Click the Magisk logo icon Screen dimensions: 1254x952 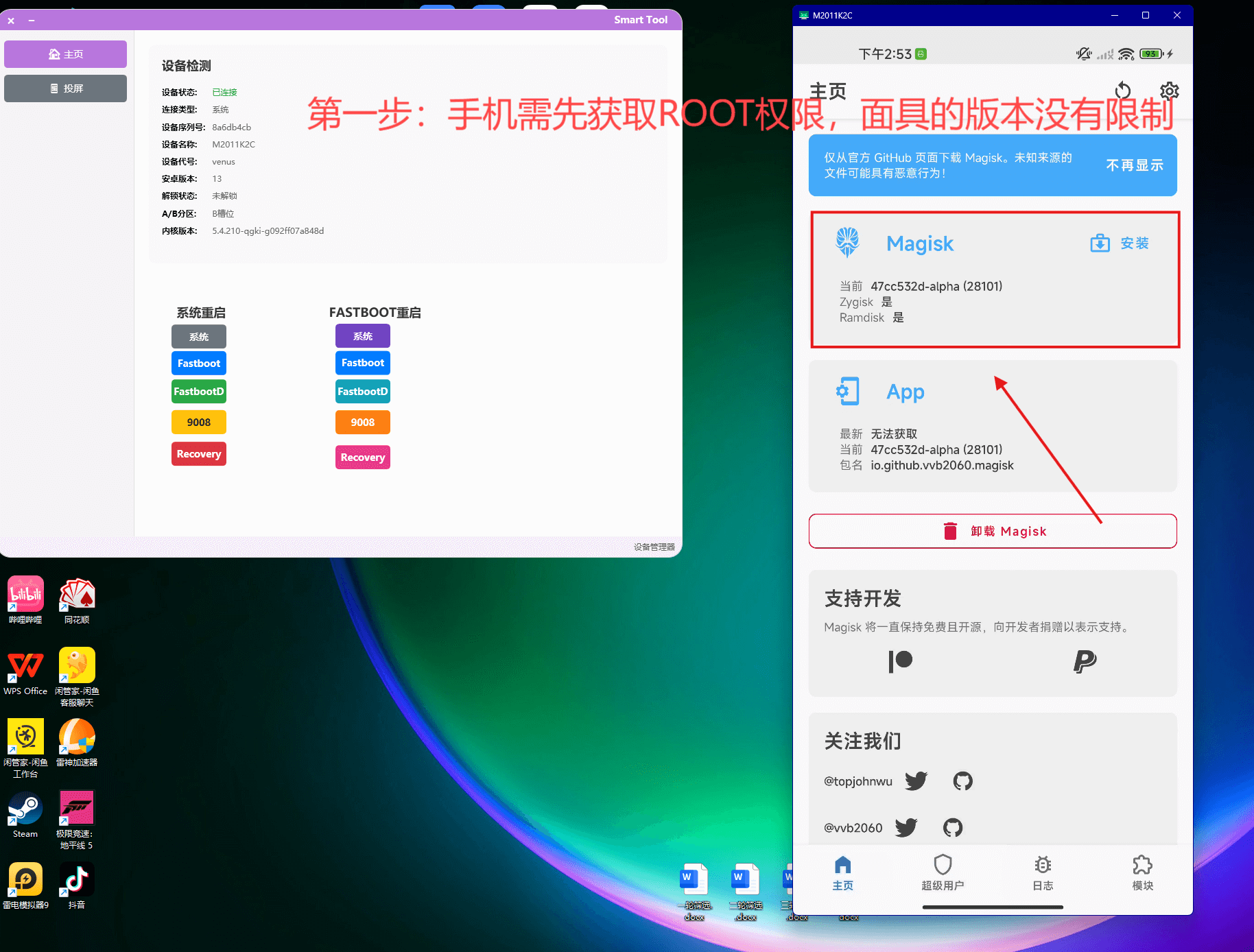click(848, 243)
